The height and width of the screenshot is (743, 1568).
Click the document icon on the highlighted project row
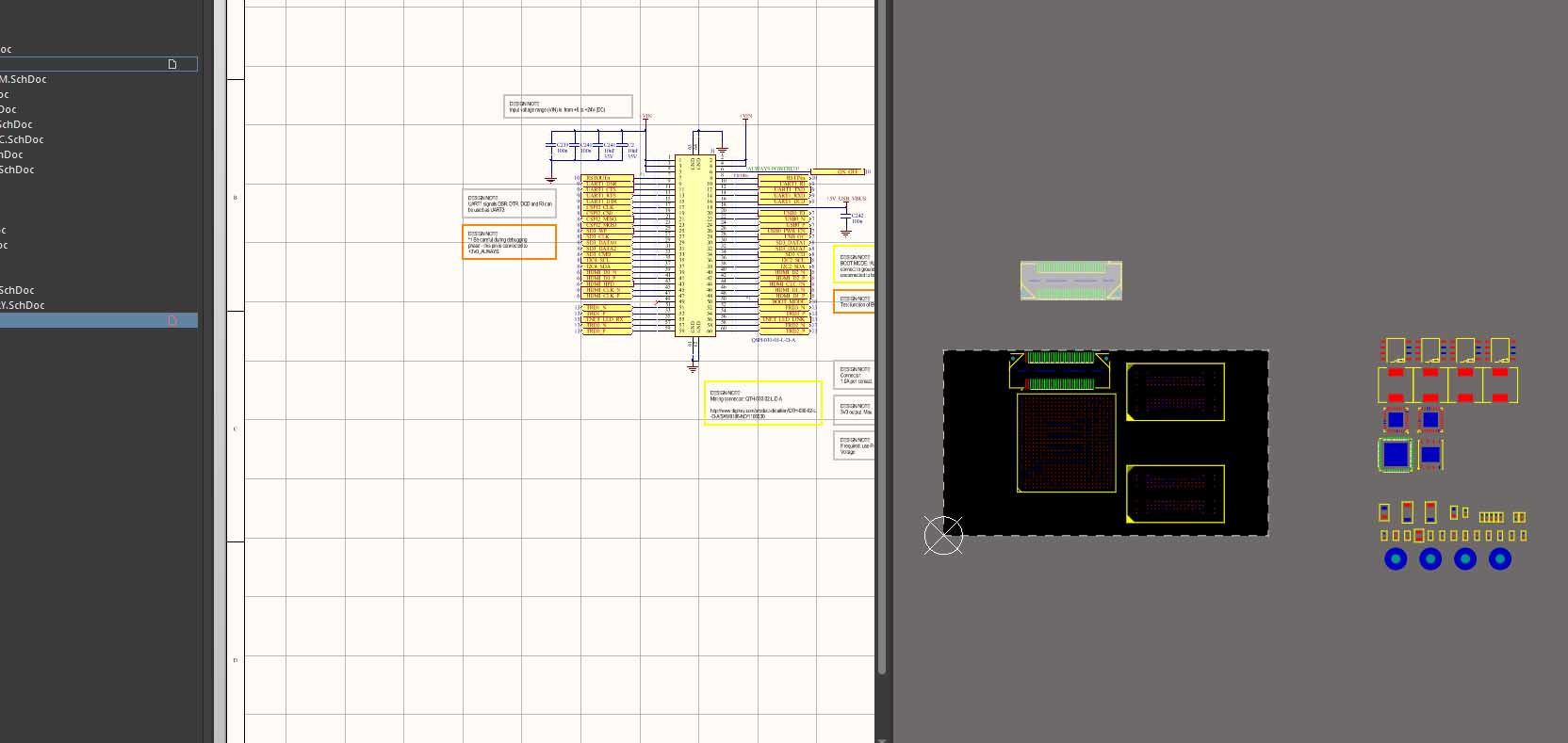point(172,320)
